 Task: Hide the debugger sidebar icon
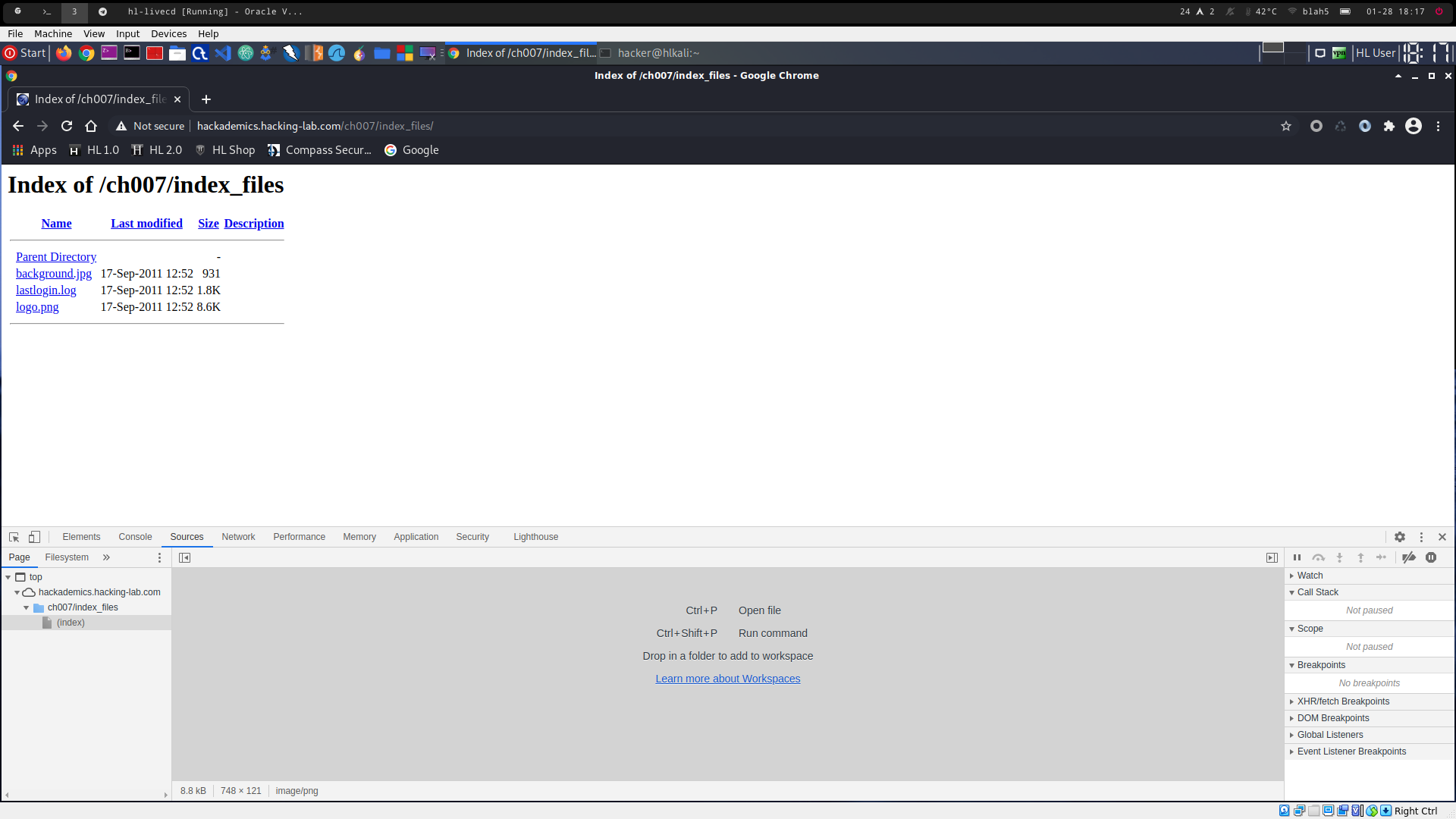click(x=1272, y=557)
